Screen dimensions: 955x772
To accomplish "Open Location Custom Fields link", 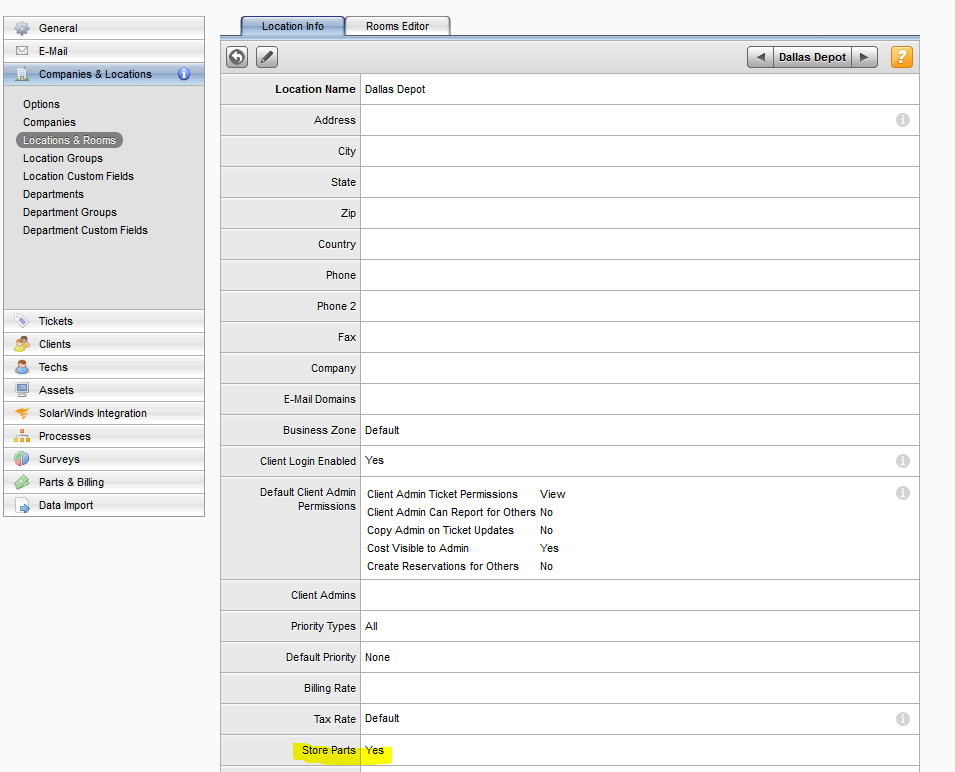I will [78, 176].
